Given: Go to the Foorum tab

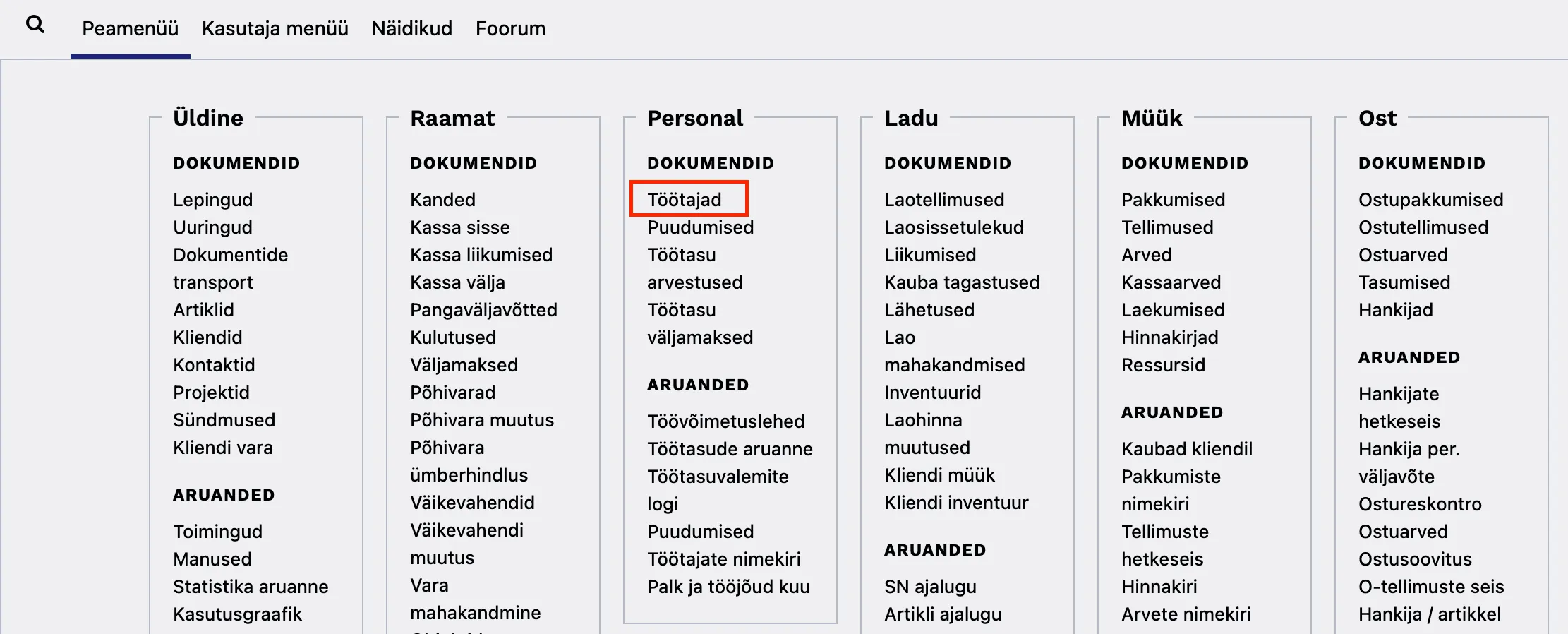Looking at the screenshot, I should click(510, 29).
